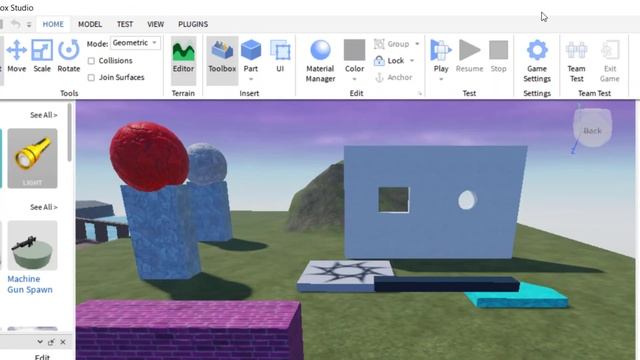Screen dimensions: 640x360
Task: Close the toolbox panel
Action: point(63,342)
